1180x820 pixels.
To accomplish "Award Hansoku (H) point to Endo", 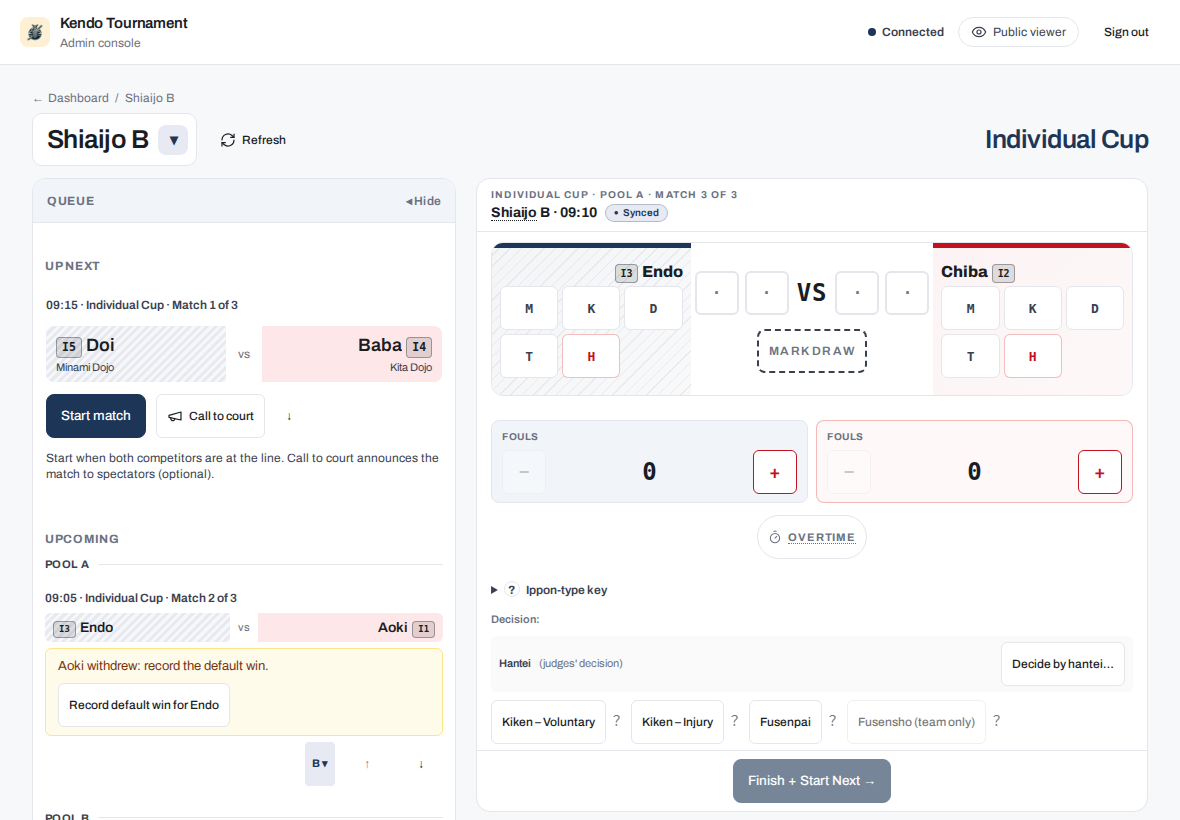I will pyautogui.click(x=592, y=356).
